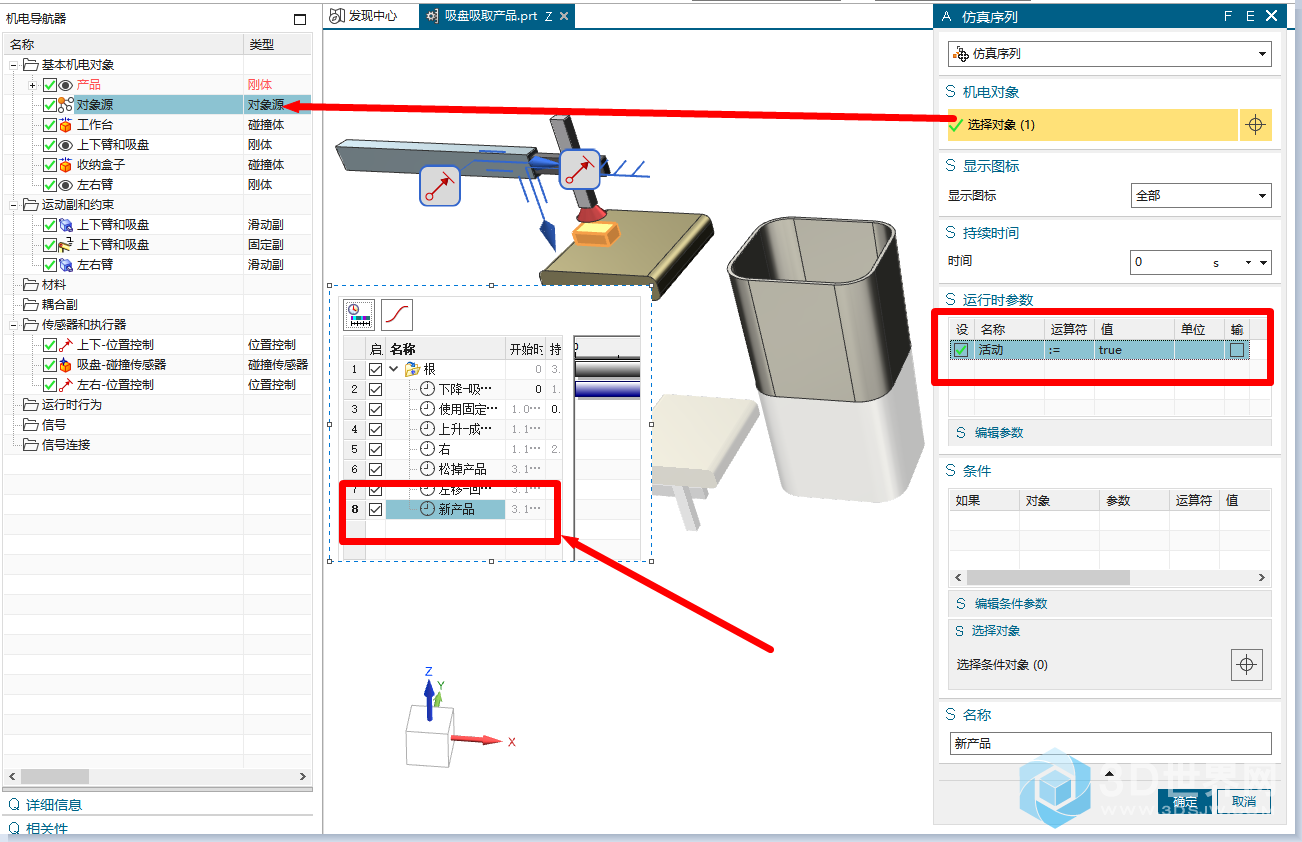Expand the 产品 tree node
The width and height of the screenshot is (1302, 842).
click(x=33, y=85)
